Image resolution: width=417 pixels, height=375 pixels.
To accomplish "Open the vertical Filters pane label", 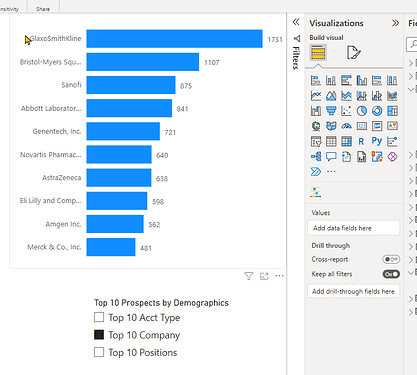I will [296, 58].
